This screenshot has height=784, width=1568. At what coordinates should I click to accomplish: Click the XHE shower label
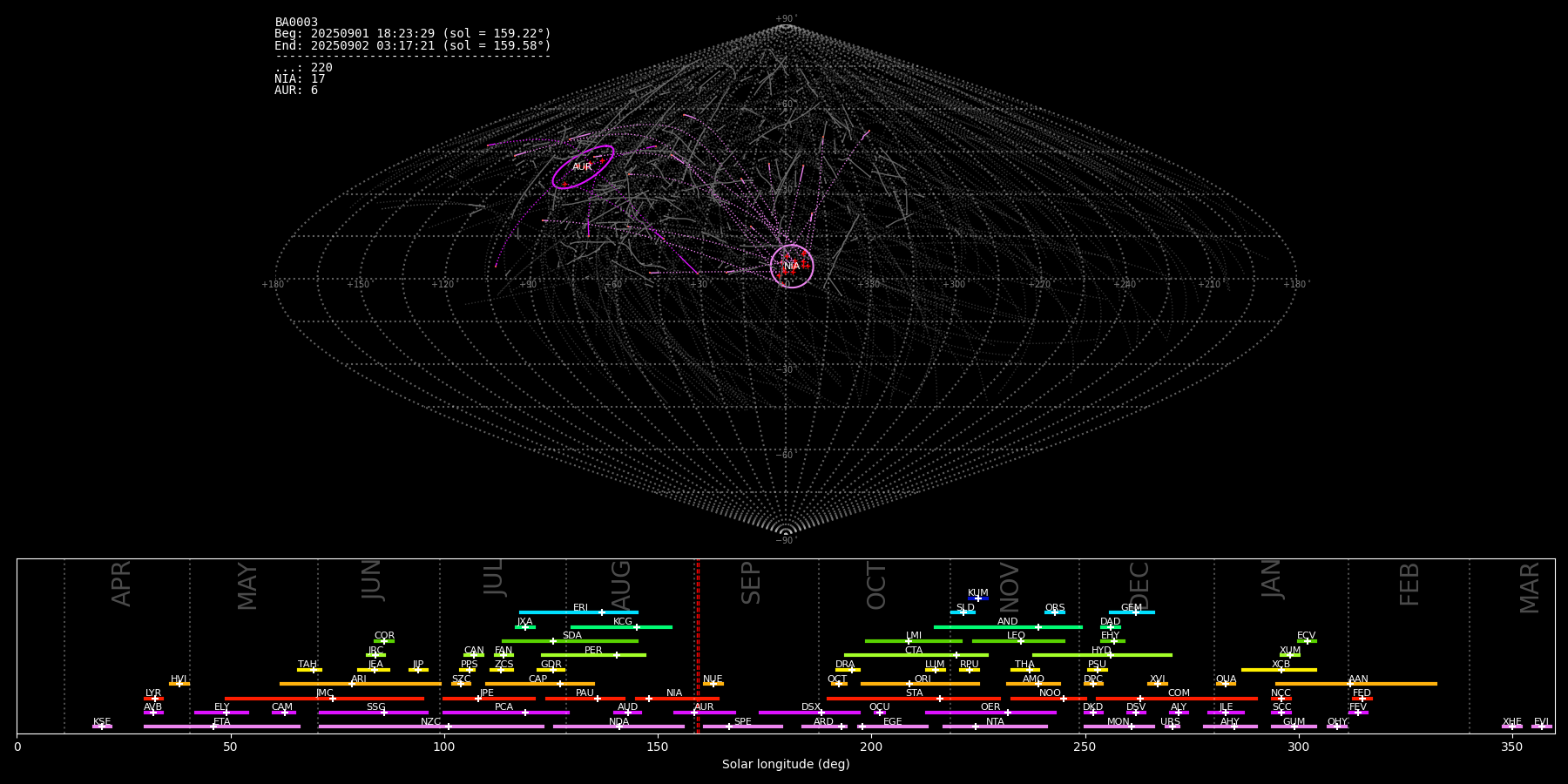click(x=1512, y=722)
